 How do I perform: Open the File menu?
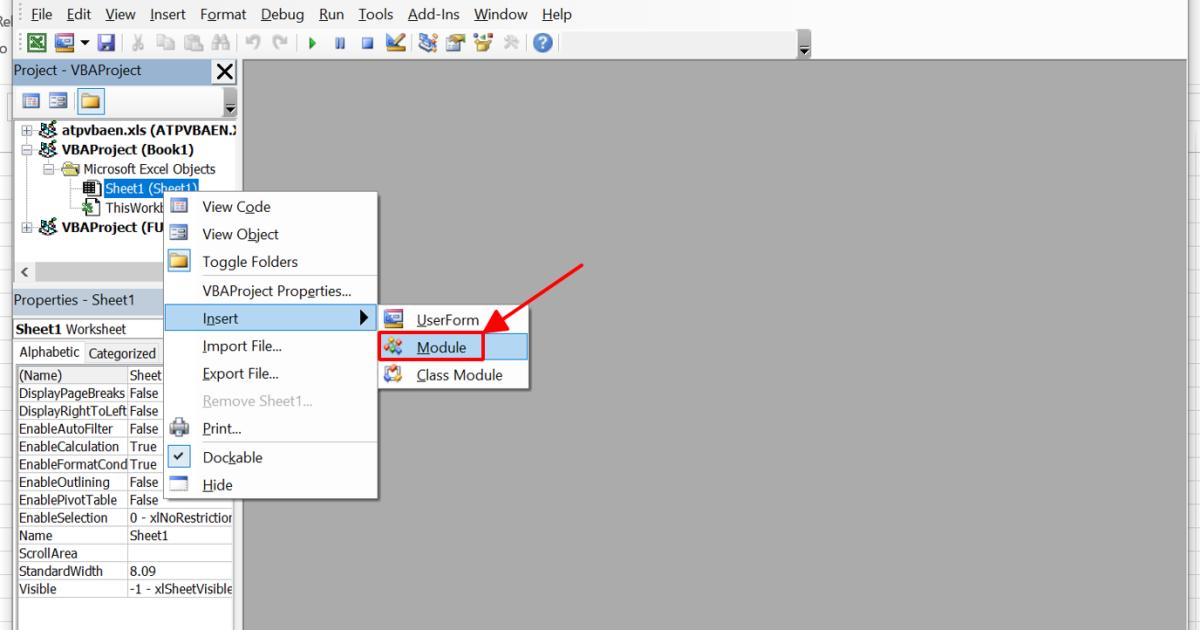coord(42,14)
